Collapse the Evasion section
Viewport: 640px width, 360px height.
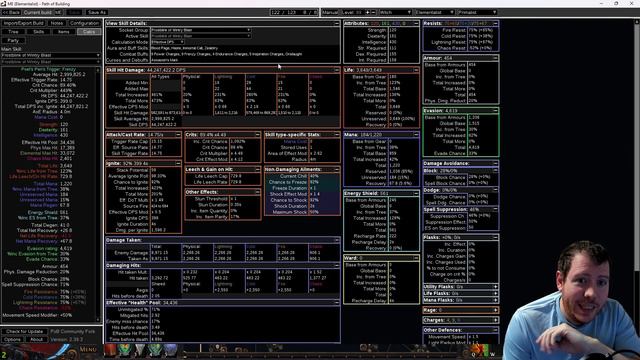coord(495,111)
